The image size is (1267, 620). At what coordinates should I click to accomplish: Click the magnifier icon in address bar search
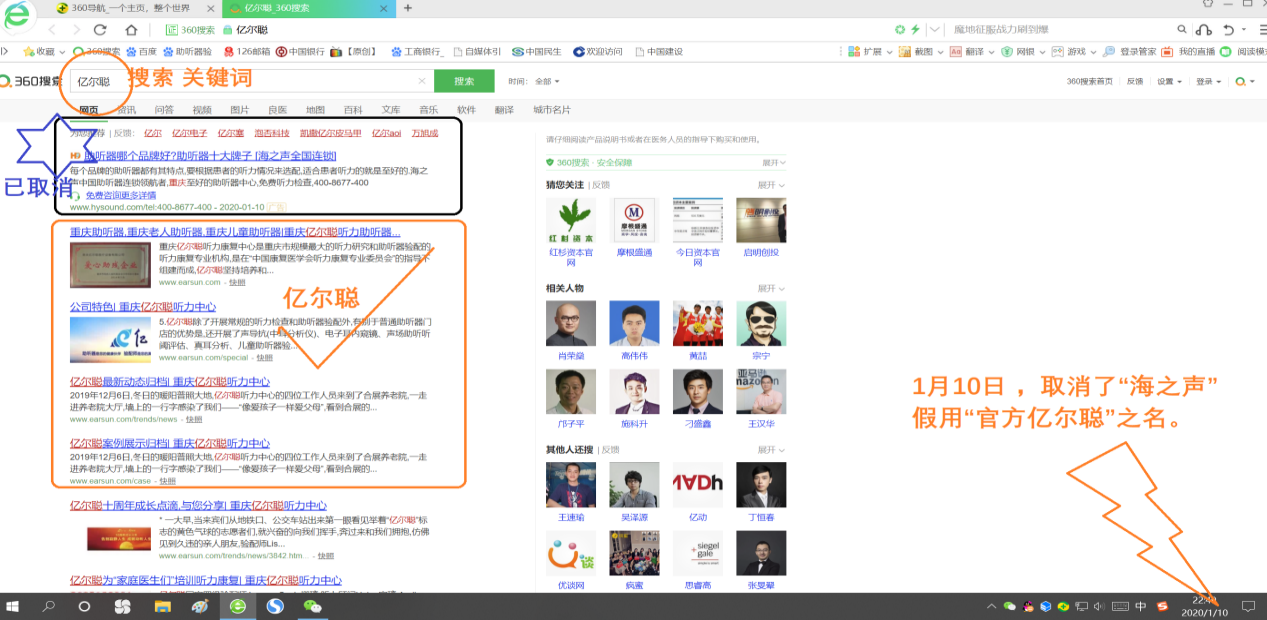tap(1181, 30)
